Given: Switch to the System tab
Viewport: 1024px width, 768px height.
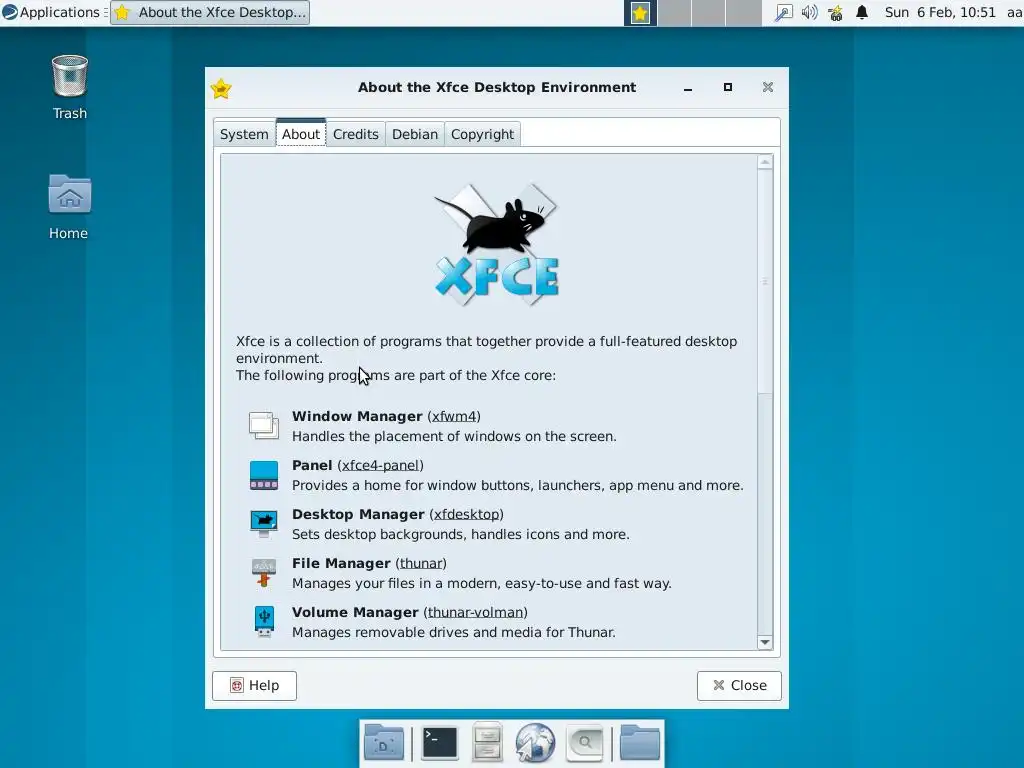Looking at the screenshot, I should tap(244, 135).
